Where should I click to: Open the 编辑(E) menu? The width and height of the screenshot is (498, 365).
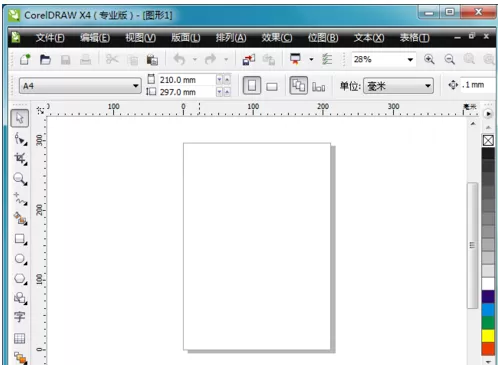[95, 38]
